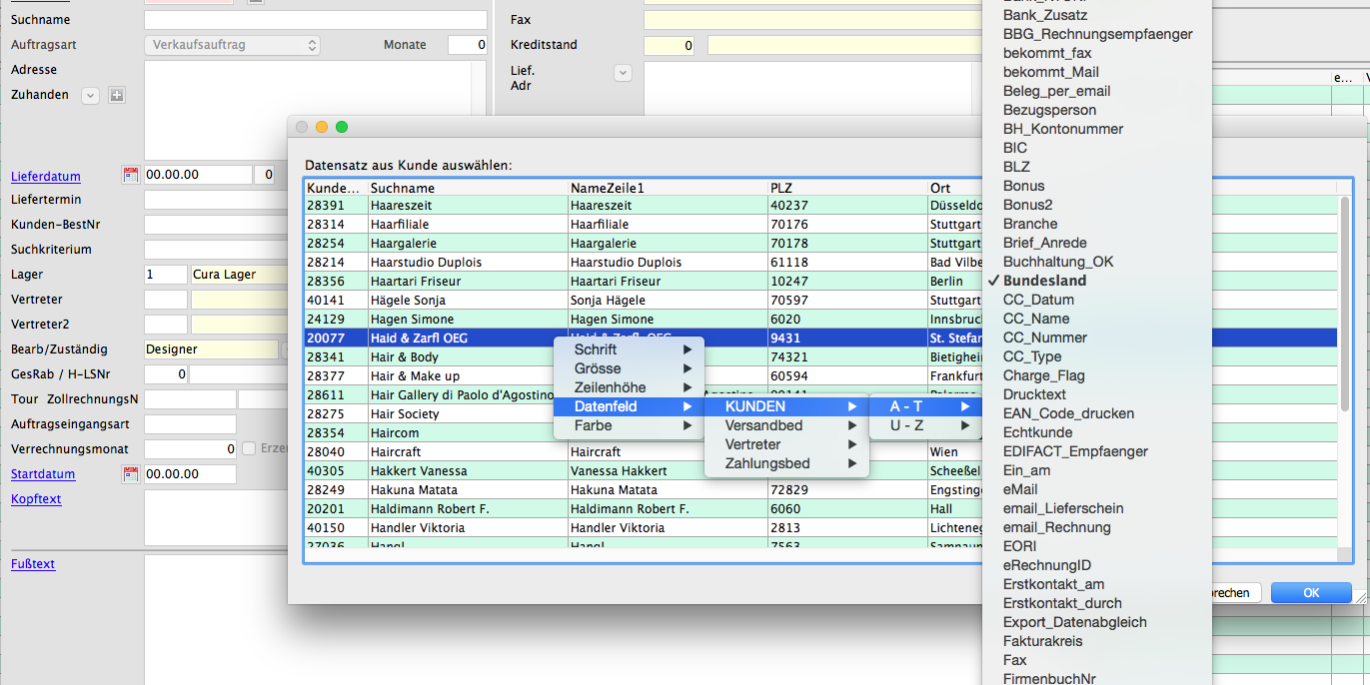
Task: Toggle the checkbox next to Verrechnungsmonat field
Action: pos(249,449)
